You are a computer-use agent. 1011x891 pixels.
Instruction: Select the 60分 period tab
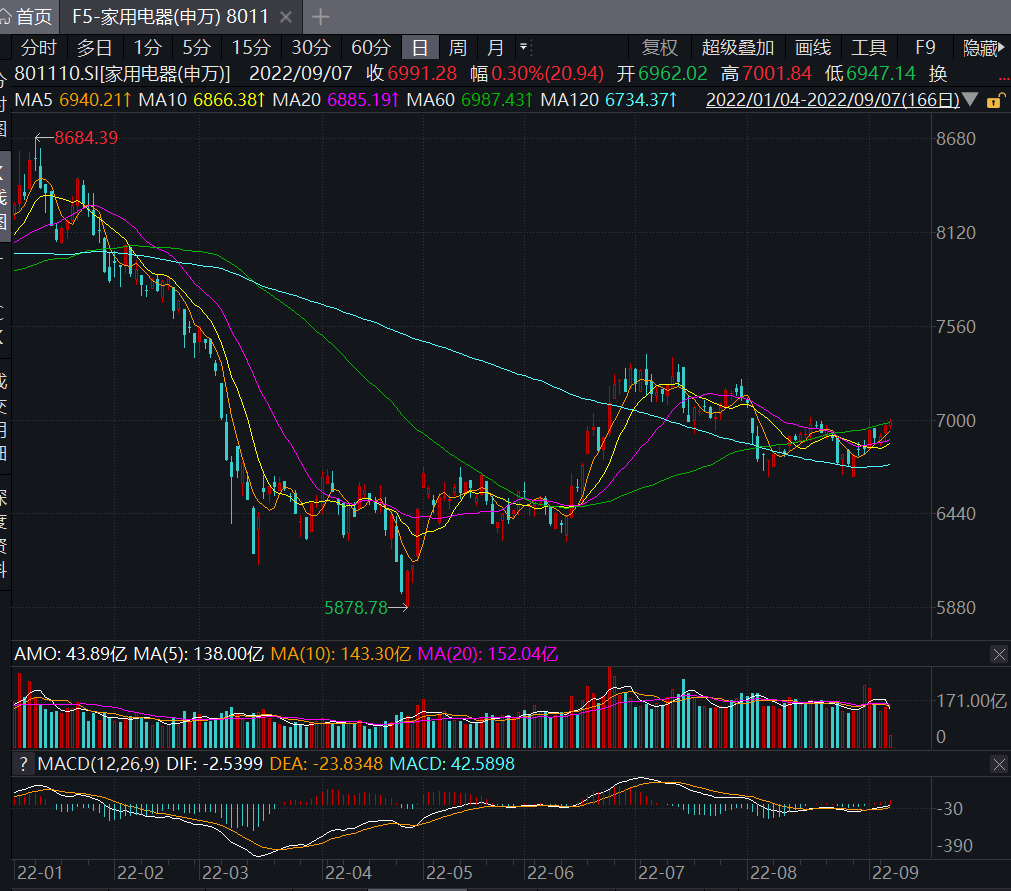(x=371, y=47)
